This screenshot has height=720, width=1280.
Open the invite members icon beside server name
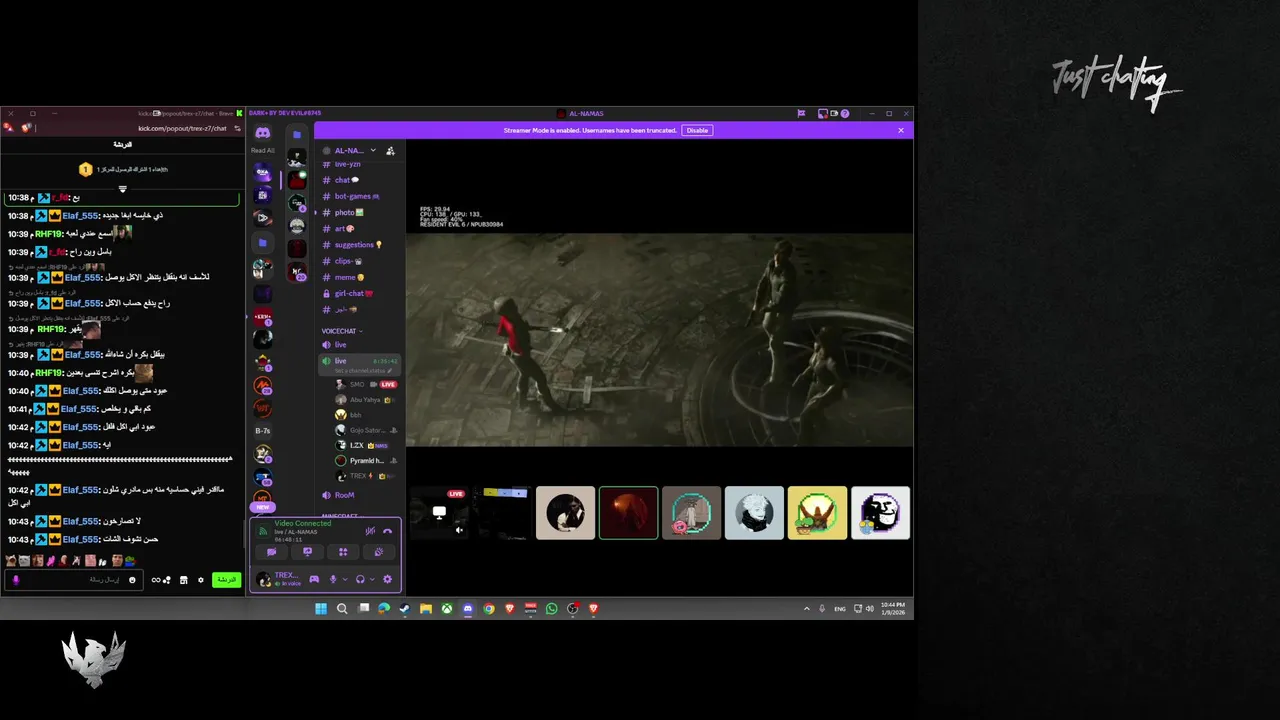pos(390,151)
